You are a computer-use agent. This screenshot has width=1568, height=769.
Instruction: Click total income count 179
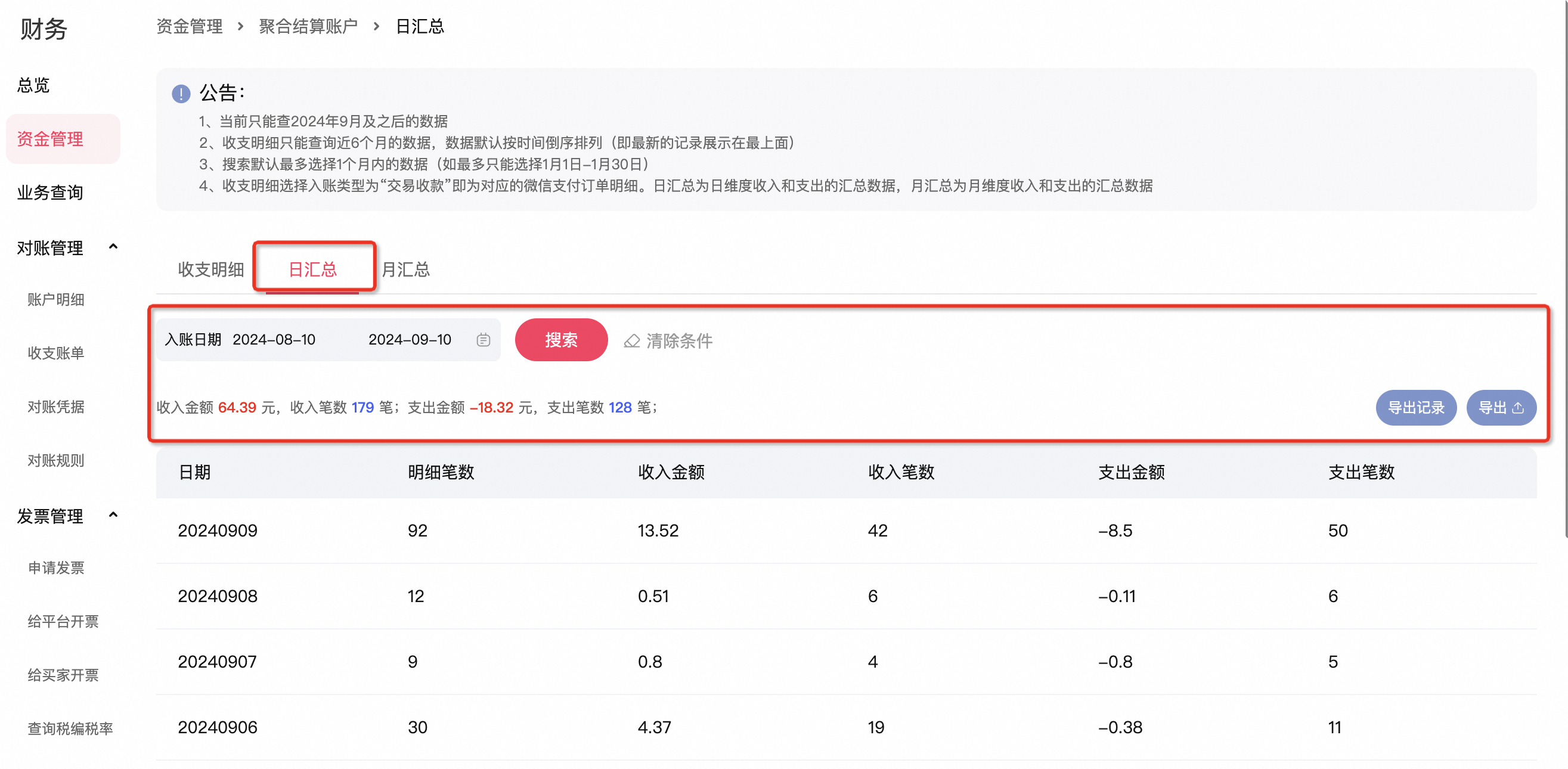362,408
